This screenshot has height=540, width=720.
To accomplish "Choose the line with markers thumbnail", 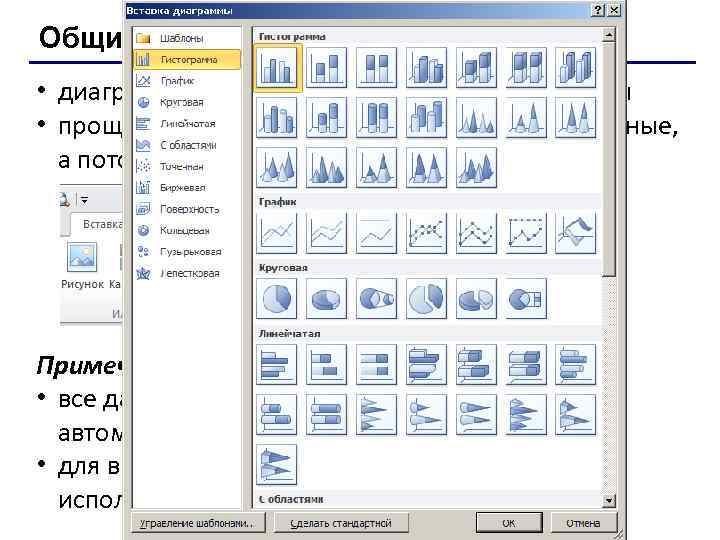I will [x=427, y=233].
